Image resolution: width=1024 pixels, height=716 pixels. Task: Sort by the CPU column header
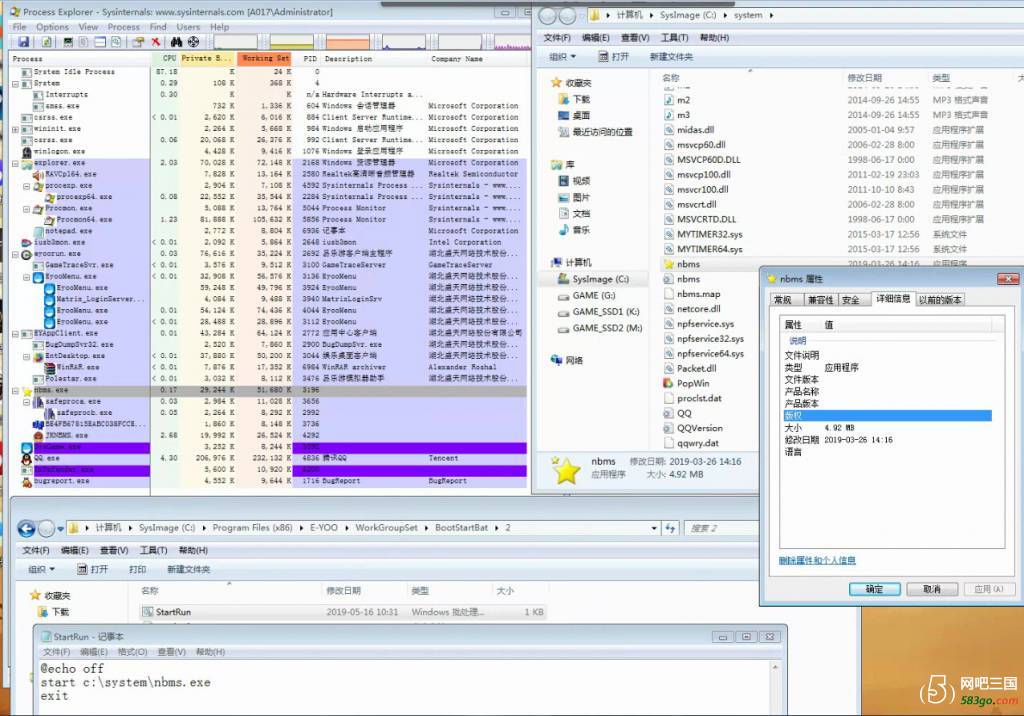tap(166, 58)
